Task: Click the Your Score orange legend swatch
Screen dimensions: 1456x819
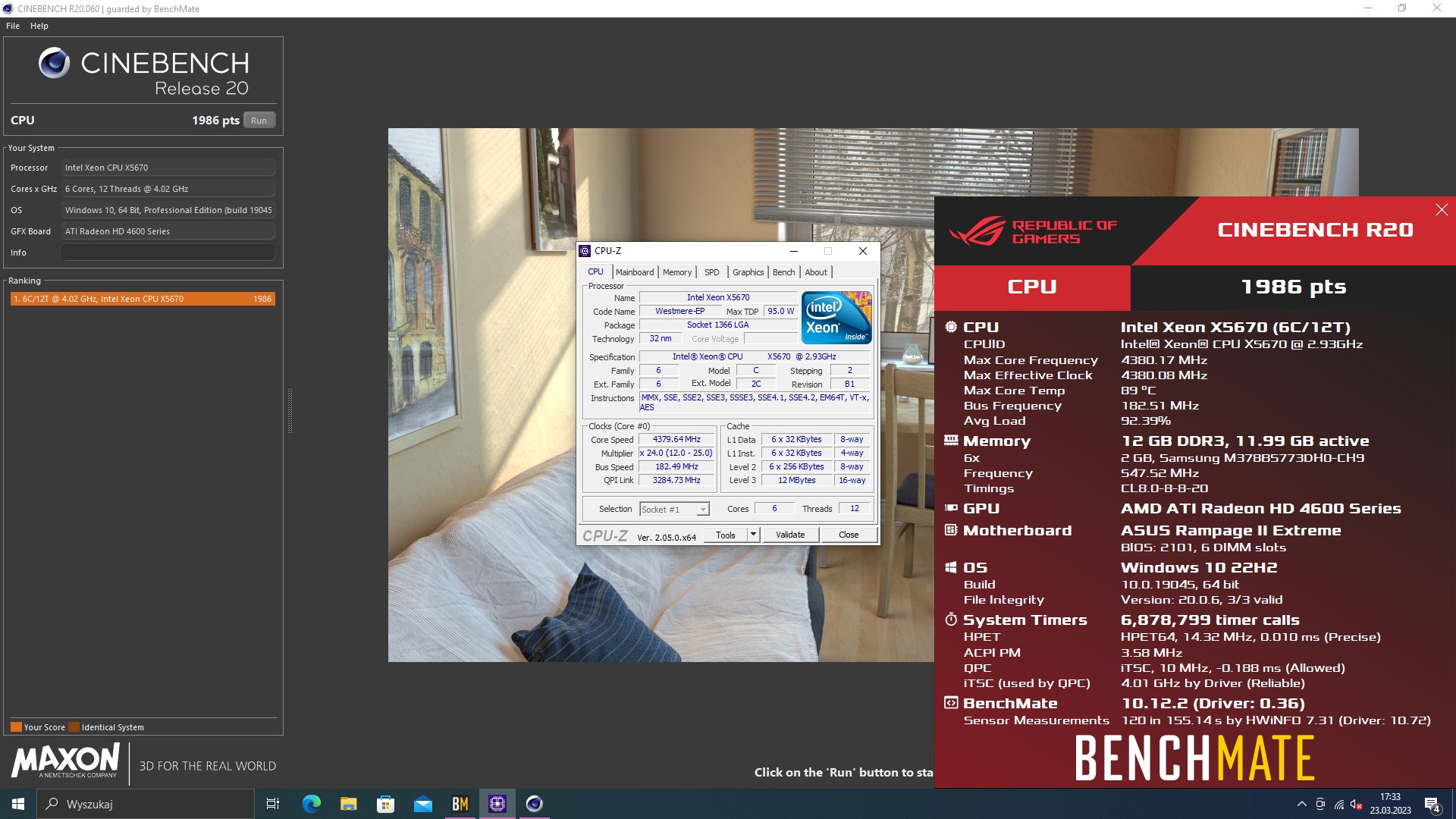Action: point(16,727)
